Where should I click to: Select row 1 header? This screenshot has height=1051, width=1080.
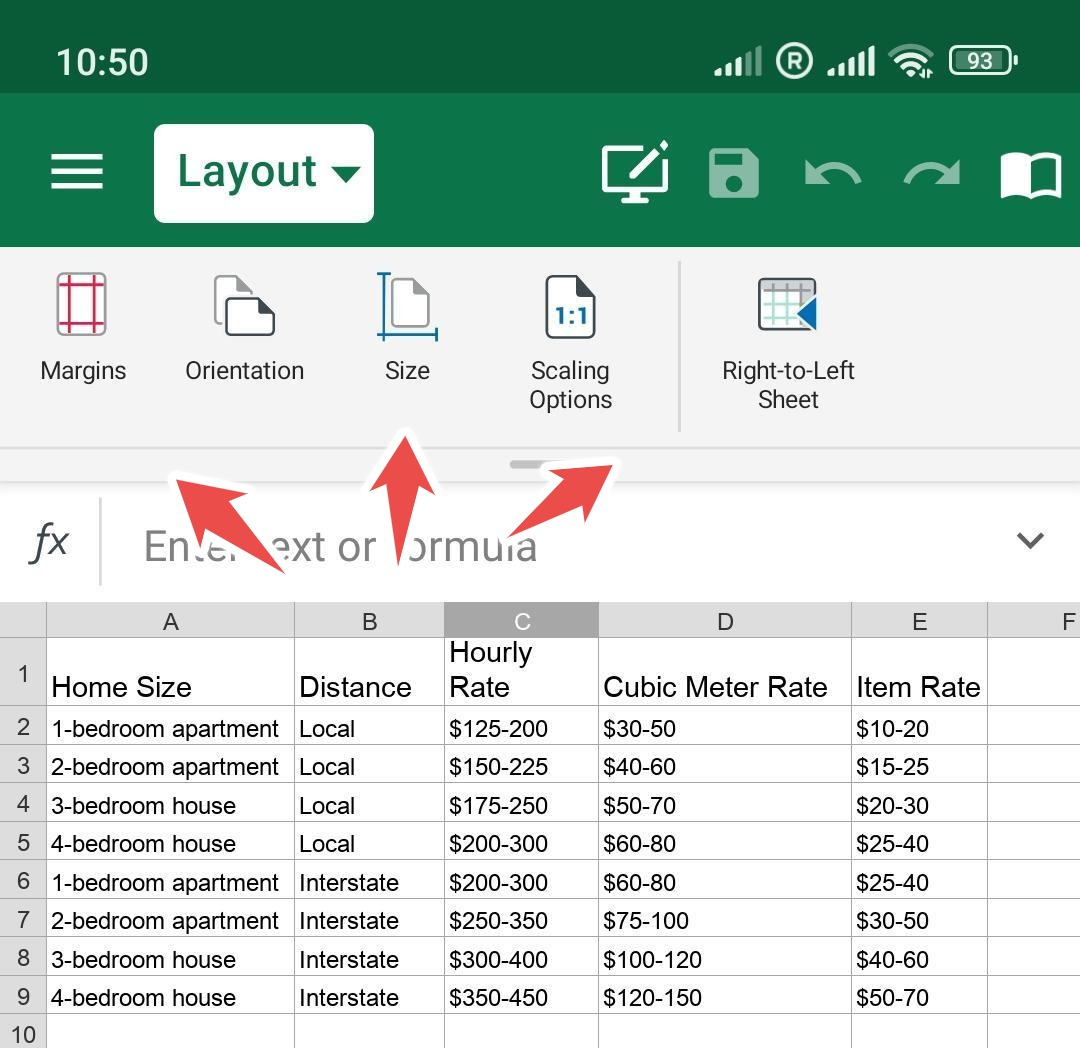[x=23, y=672]
